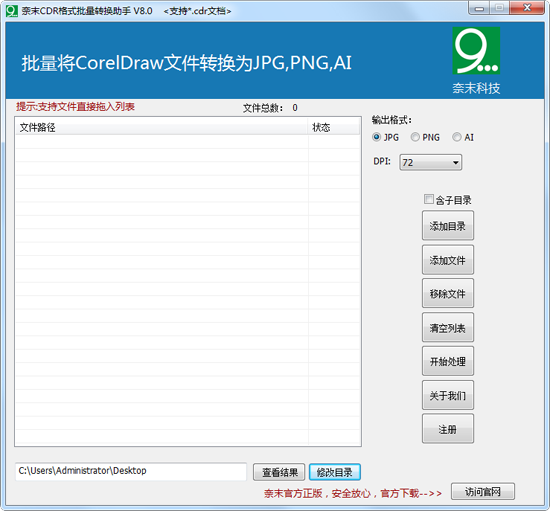Click the 添加文件 button
Viewport: 550px width, 511px height.
(x=448, y=260)
